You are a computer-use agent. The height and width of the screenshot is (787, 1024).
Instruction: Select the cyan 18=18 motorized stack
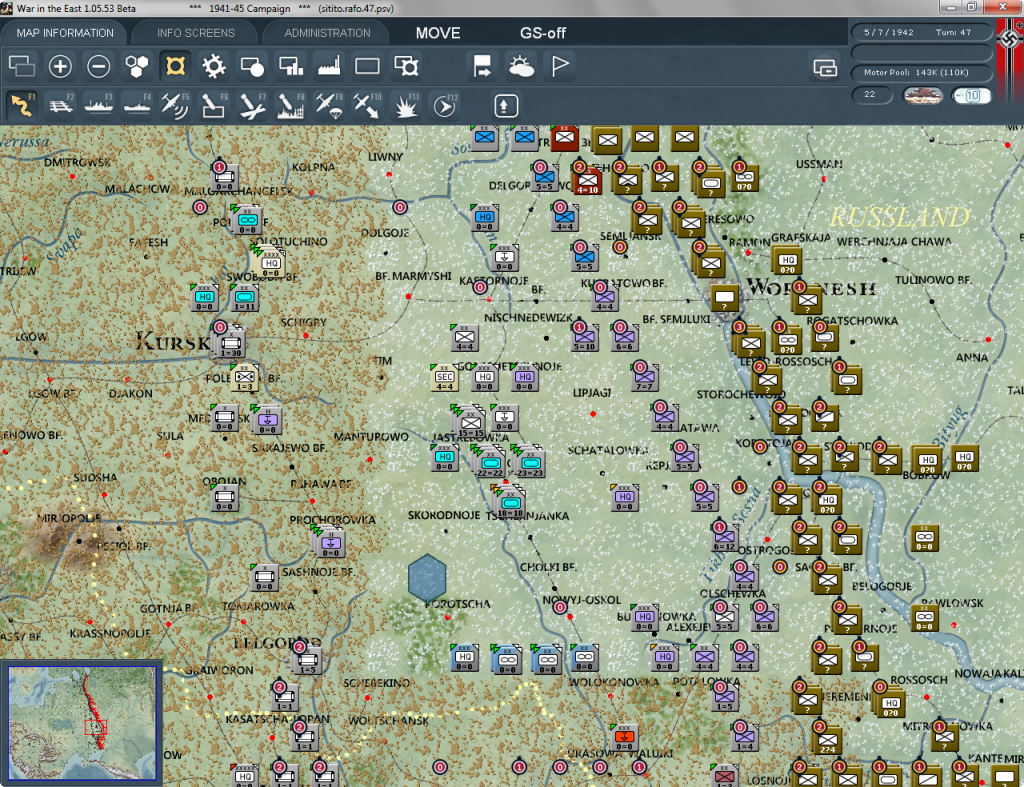click(x=511, y=503)
